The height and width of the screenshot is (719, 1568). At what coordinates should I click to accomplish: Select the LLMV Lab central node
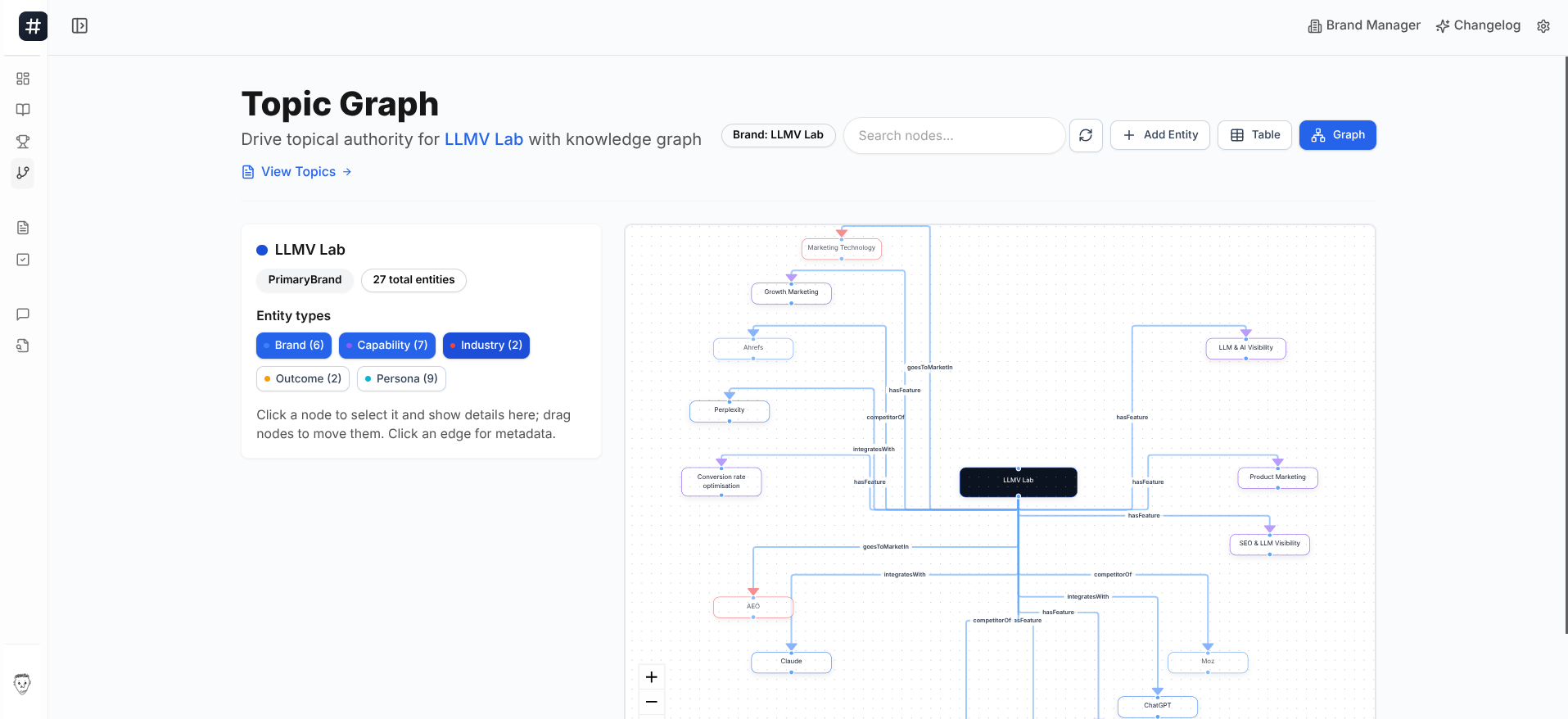coord(1019,482)
